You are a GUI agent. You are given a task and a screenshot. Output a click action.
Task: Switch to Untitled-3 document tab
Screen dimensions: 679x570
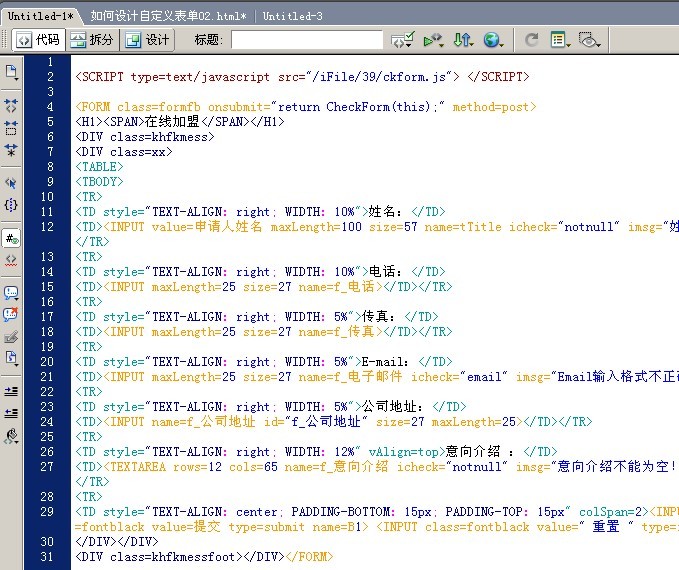pyautogui.click(x=293, y=16)
